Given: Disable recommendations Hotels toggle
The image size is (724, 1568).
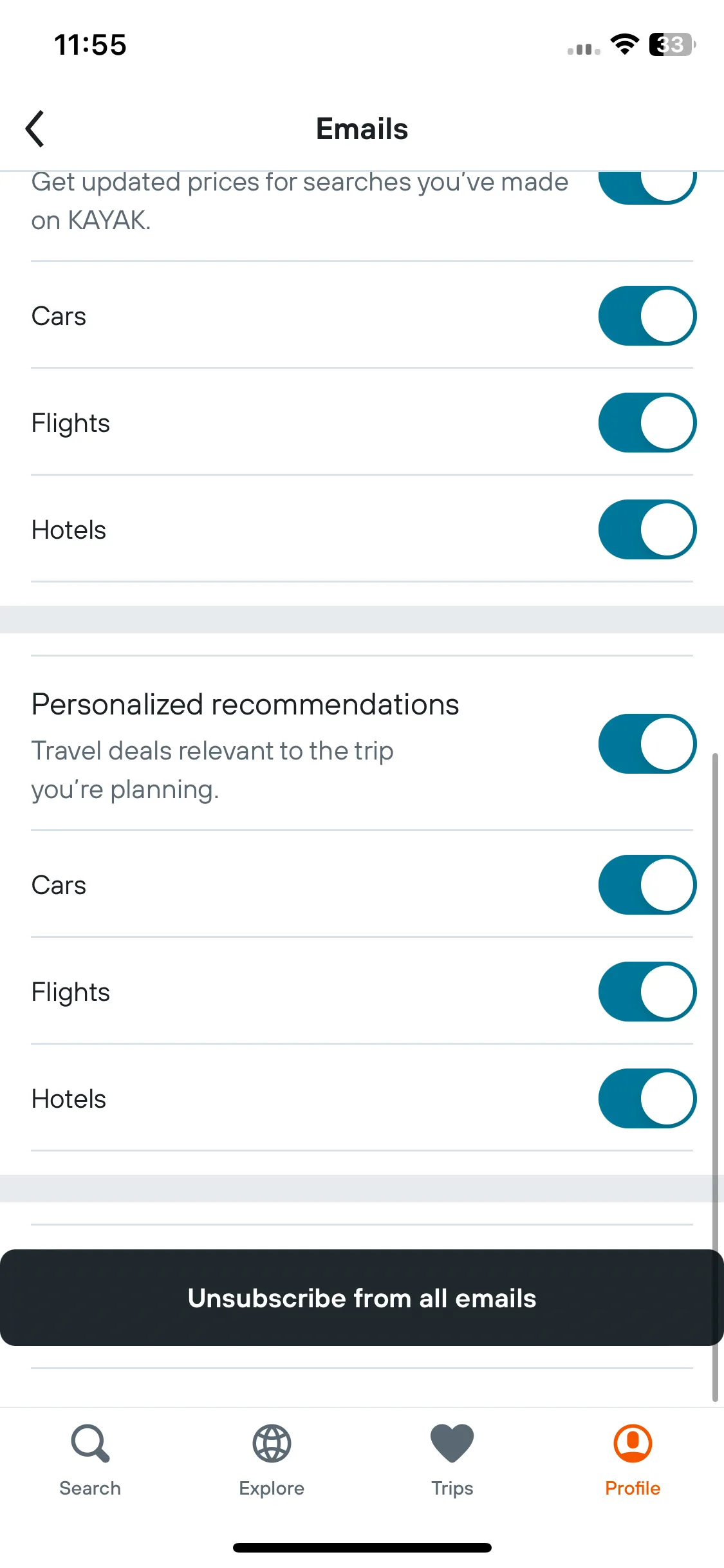Looking at the screenshot, I should 647,1099.
